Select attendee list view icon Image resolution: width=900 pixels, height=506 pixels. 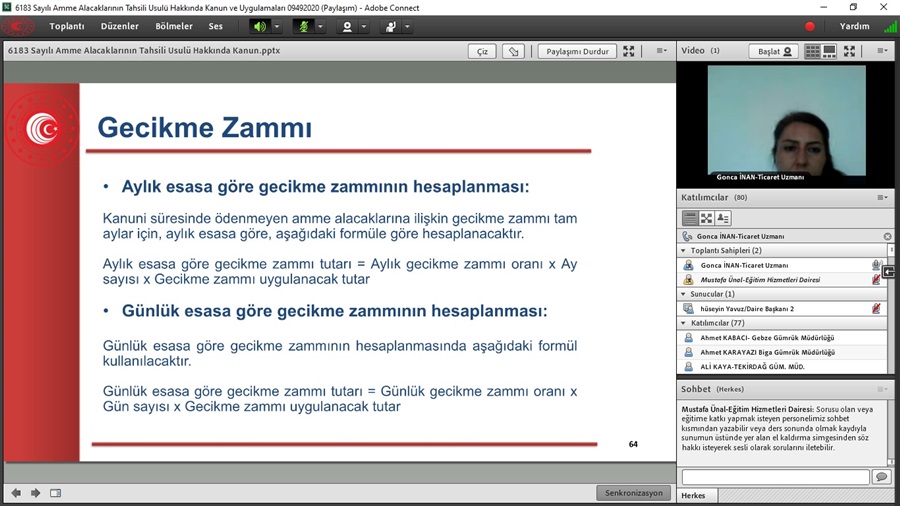click(x=690, y=218)
